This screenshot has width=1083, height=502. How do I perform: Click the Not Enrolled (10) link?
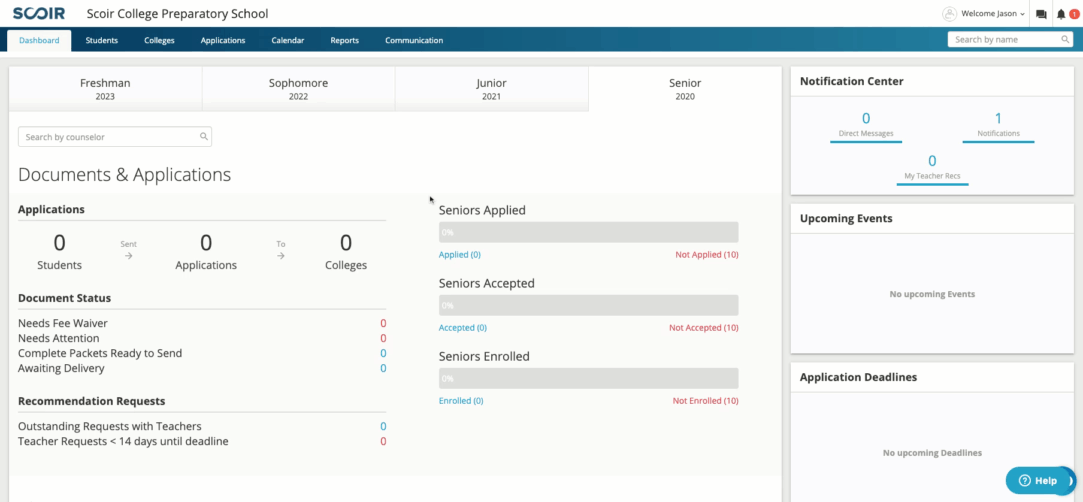pyautogui.click(x=705, y=401)
